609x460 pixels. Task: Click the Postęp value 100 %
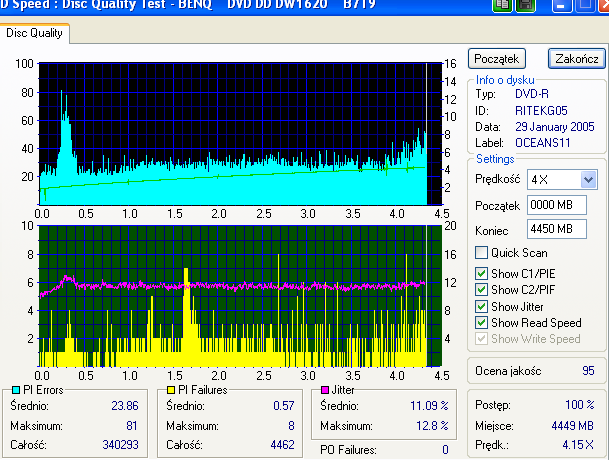(579, 405)
